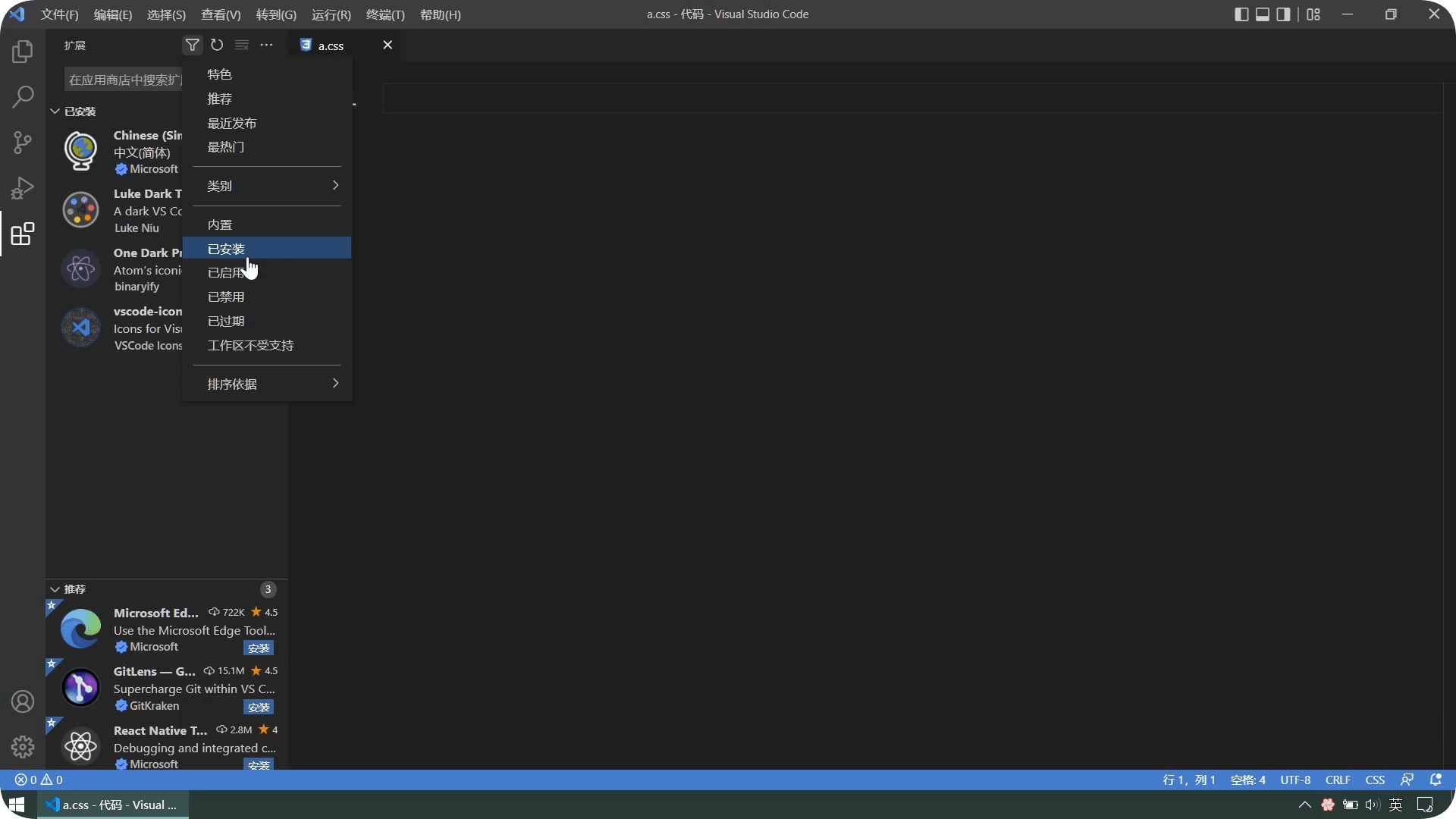
Task: Open the Manage gear icon
Action: click(x=23, y=747)
